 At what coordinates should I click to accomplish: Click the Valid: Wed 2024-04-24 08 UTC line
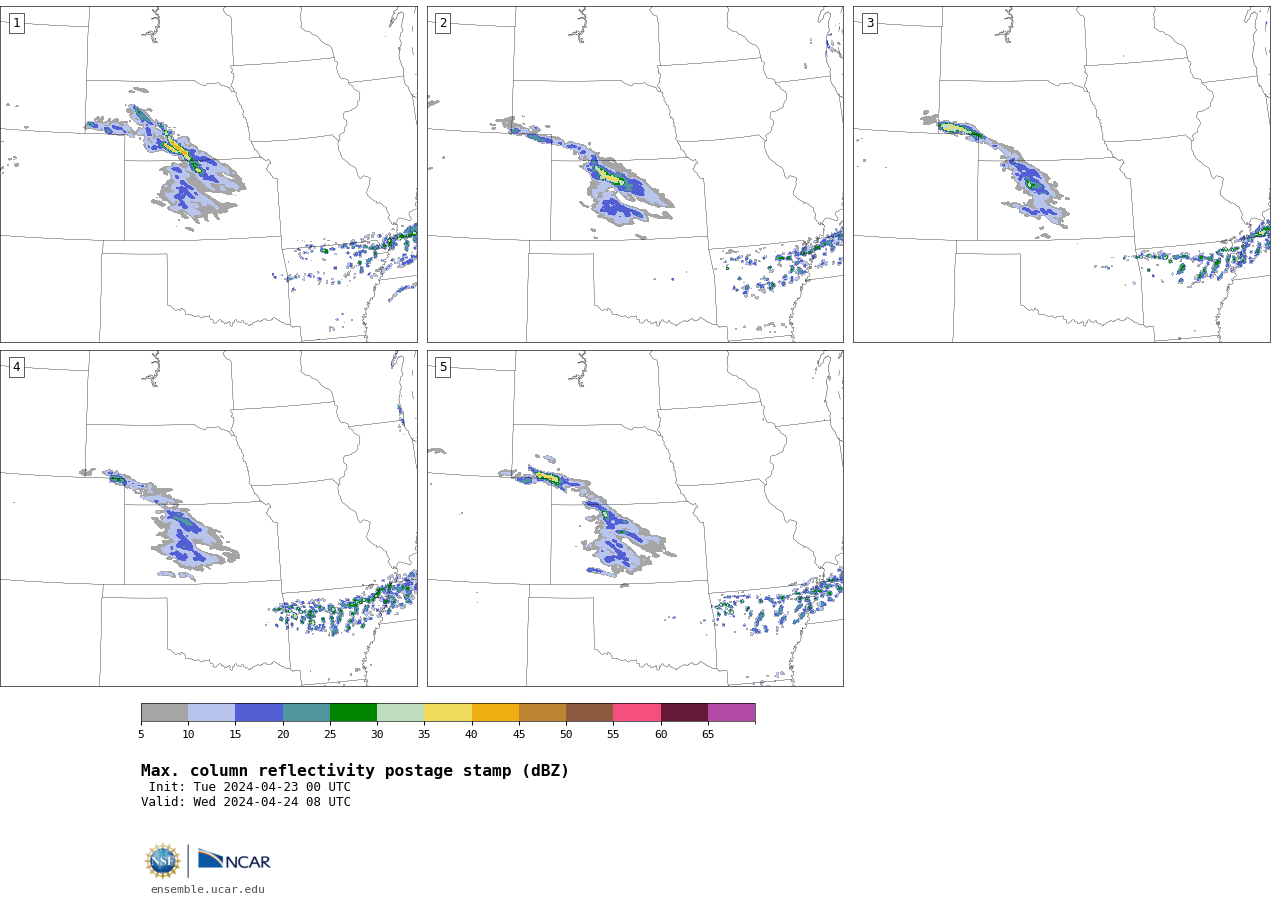pyautogui.click(x=246, y=802)
